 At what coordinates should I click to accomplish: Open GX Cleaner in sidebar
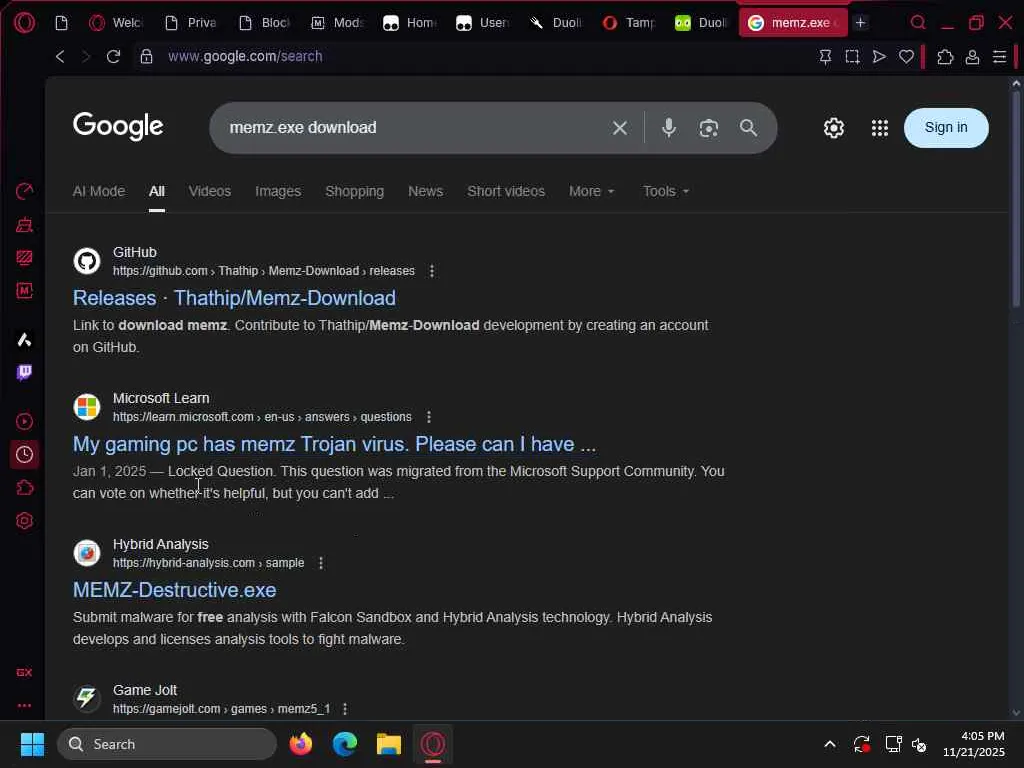tap(24, 225)
